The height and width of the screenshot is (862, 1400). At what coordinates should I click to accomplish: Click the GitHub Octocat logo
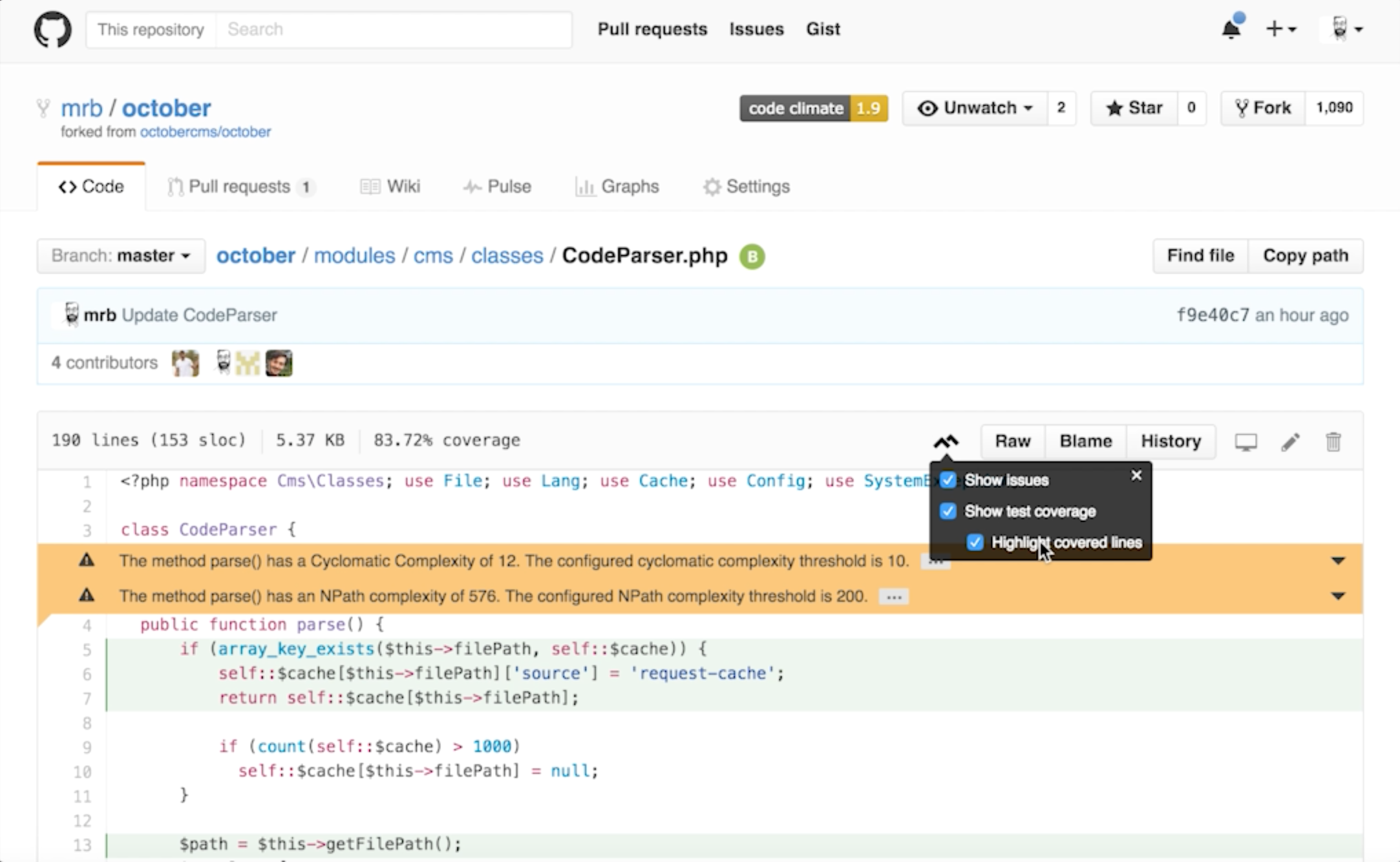[x=52, y=30]
